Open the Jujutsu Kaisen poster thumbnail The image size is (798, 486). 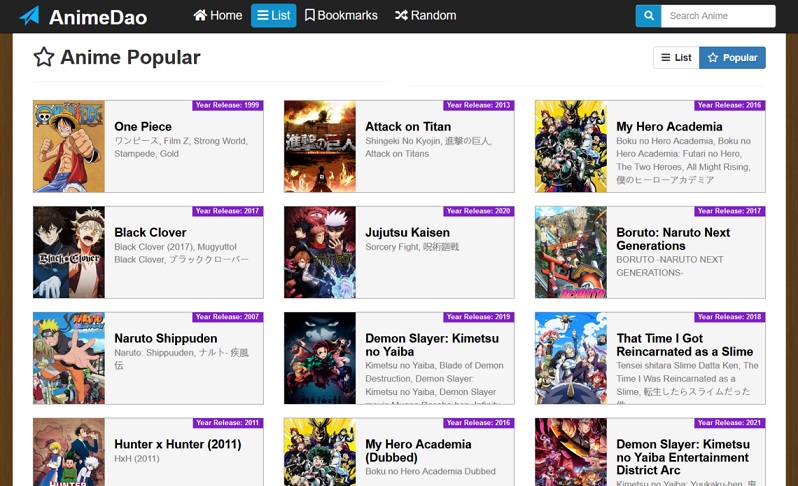tap(320, 252)
